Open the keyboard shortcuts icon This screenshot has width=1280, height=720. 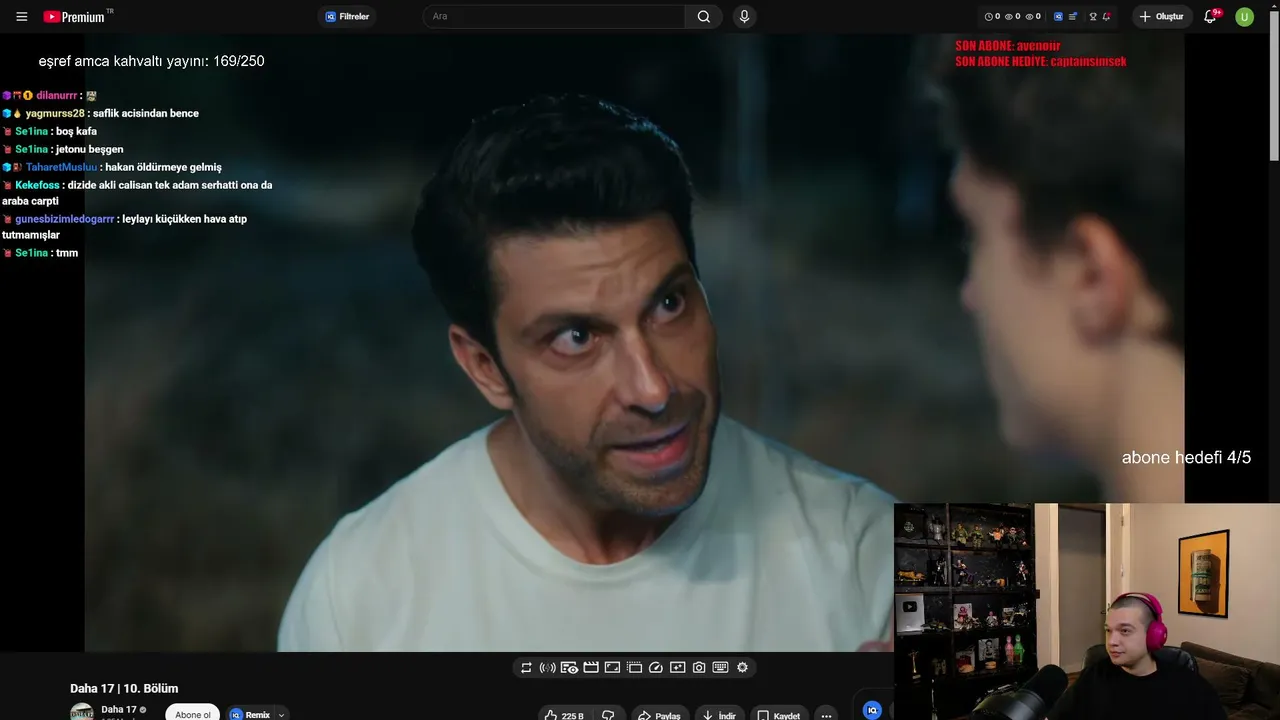[x=720, y=667]
